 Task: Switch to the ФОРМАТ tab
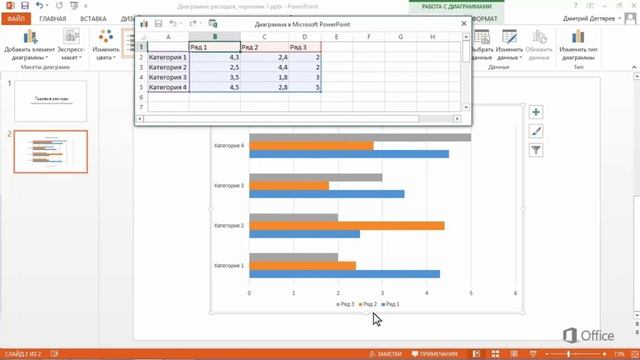[486, 19]
